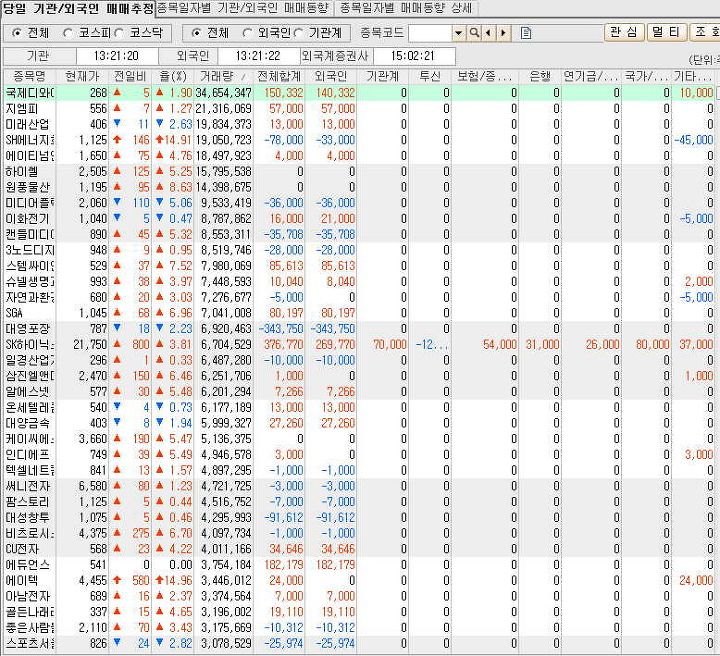Open the 종목코드 dropdown arrow
Viewport: 720px width, 656px height.
pyautogui.click(x=458, y=33)
